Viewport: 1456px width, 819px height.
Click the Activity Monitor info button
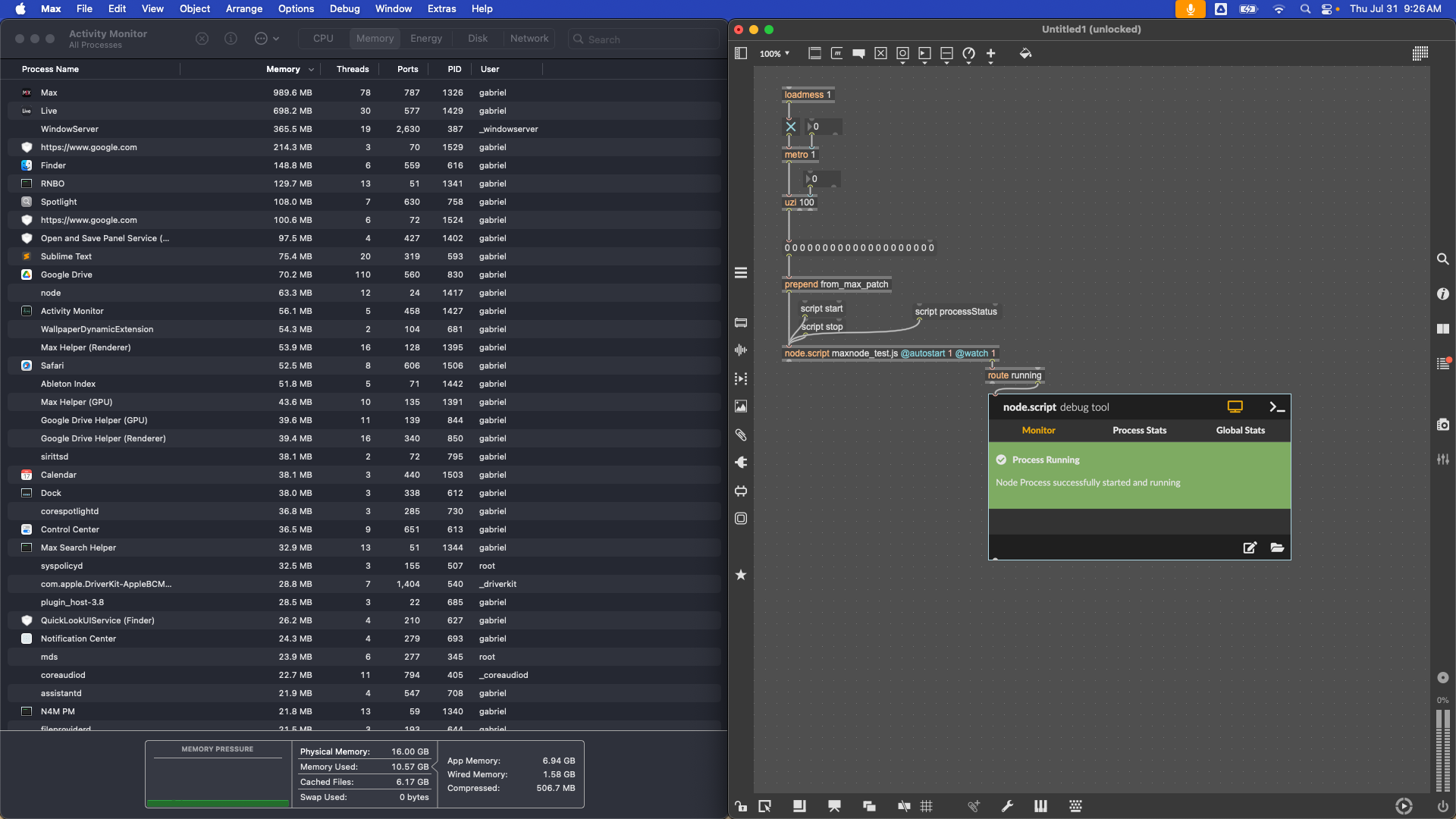[x=231, y=39]
